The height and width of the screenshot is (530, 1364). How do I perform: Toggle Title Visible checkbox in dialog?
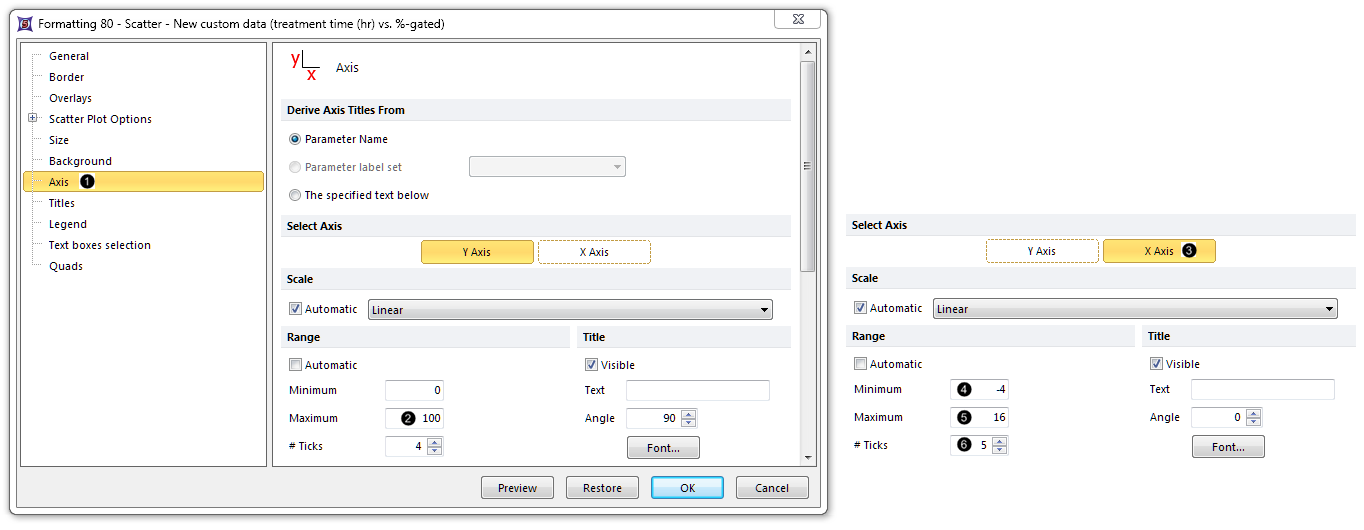(x=591, y=365)
